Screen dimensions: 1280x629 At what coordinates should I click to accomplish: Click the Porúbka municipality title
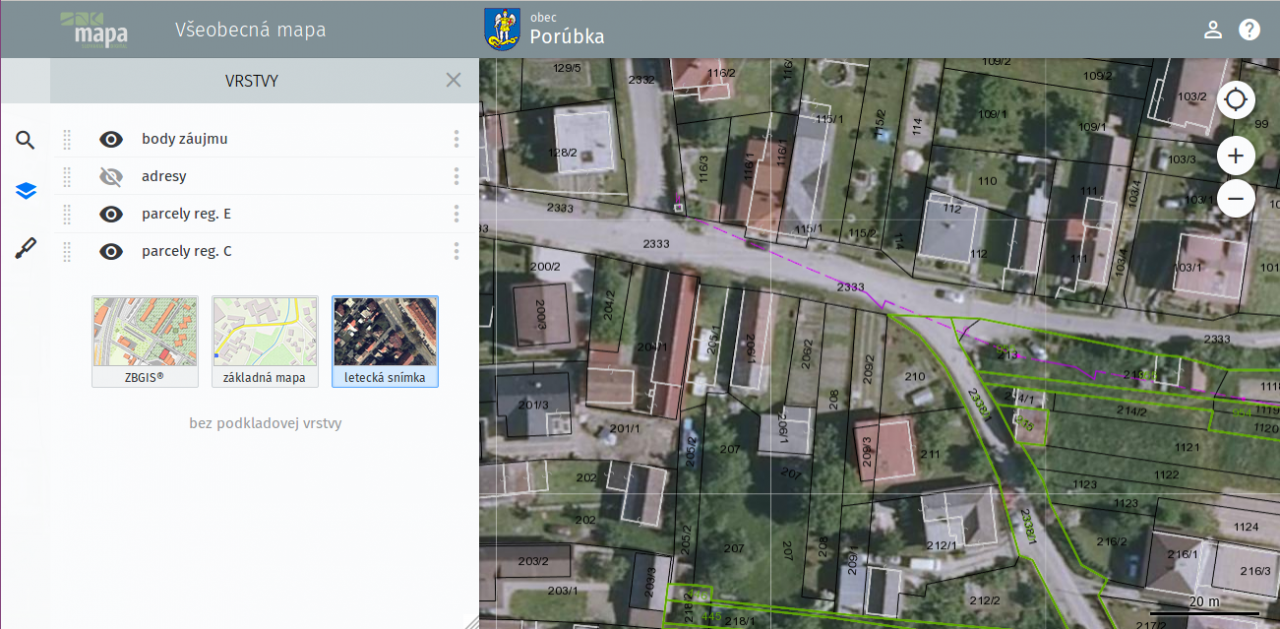[x=566, y=37]
